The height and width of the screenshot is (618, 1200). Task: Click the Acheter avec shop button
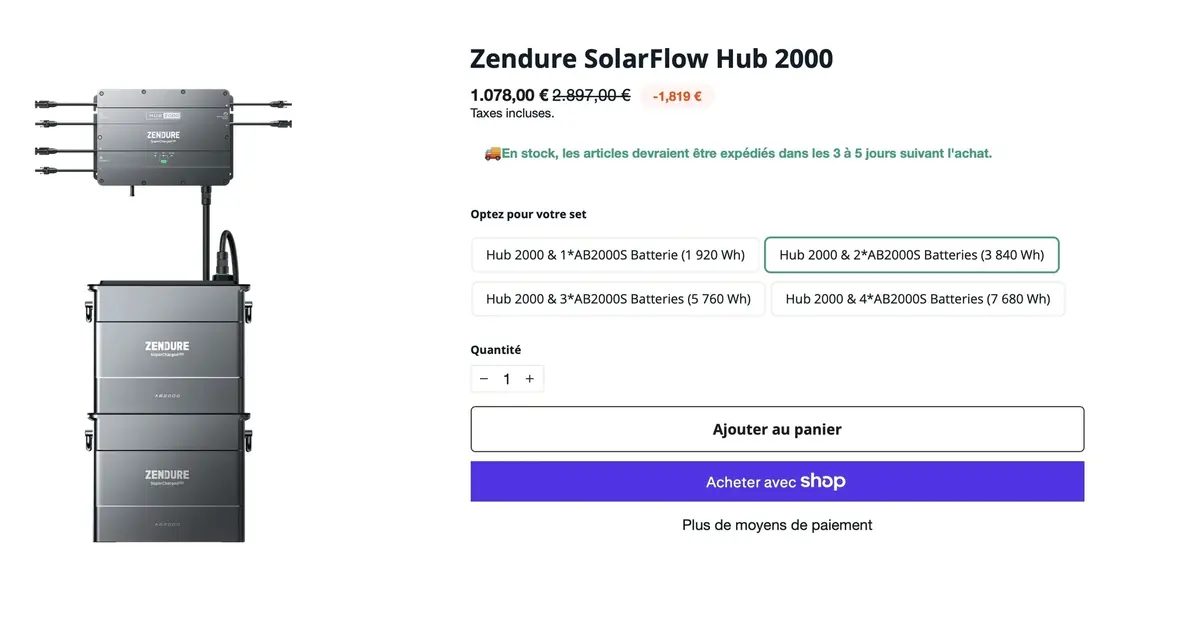777,481
